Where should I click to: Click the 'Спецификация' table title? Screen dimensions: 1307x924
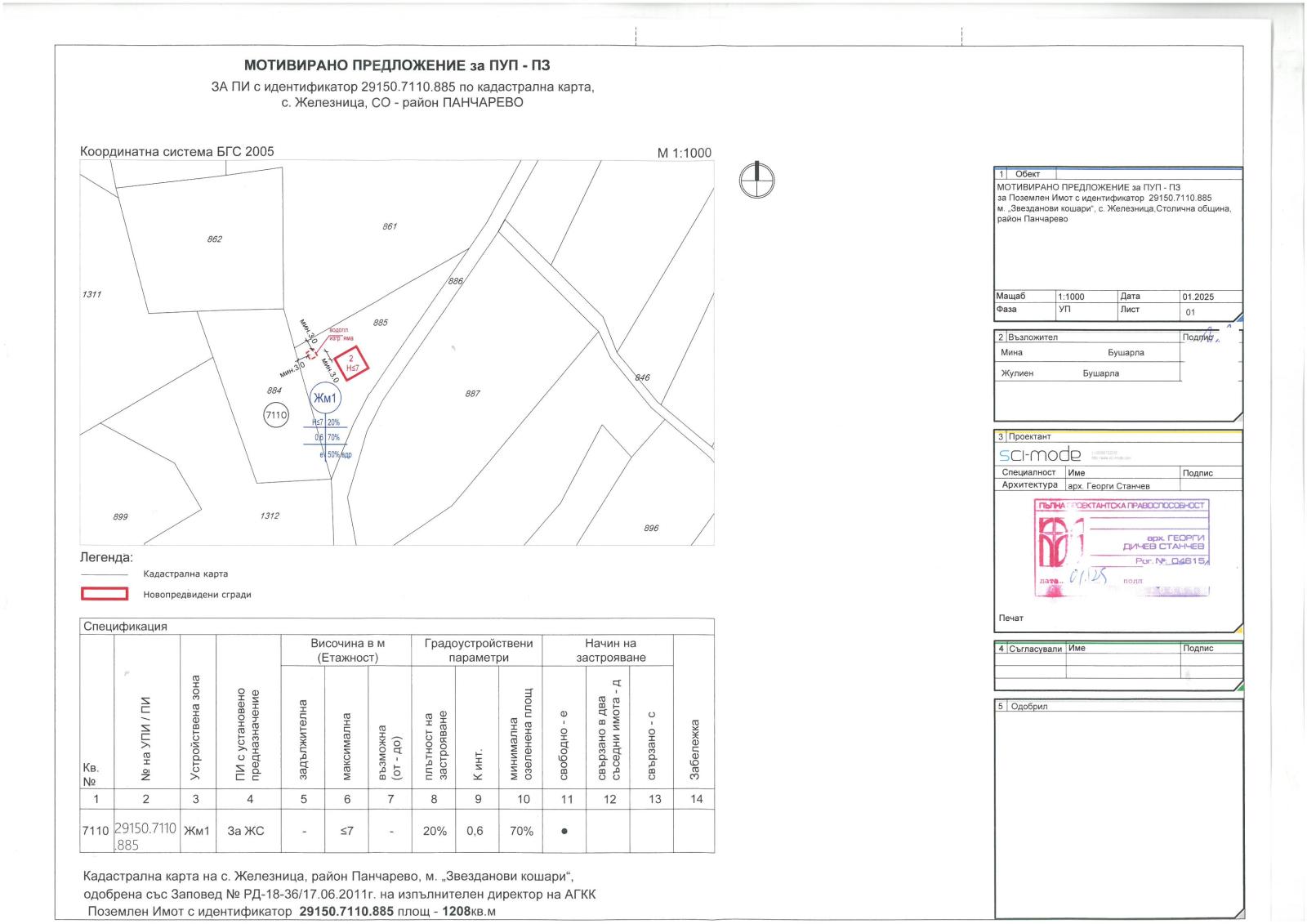[125, 627]
